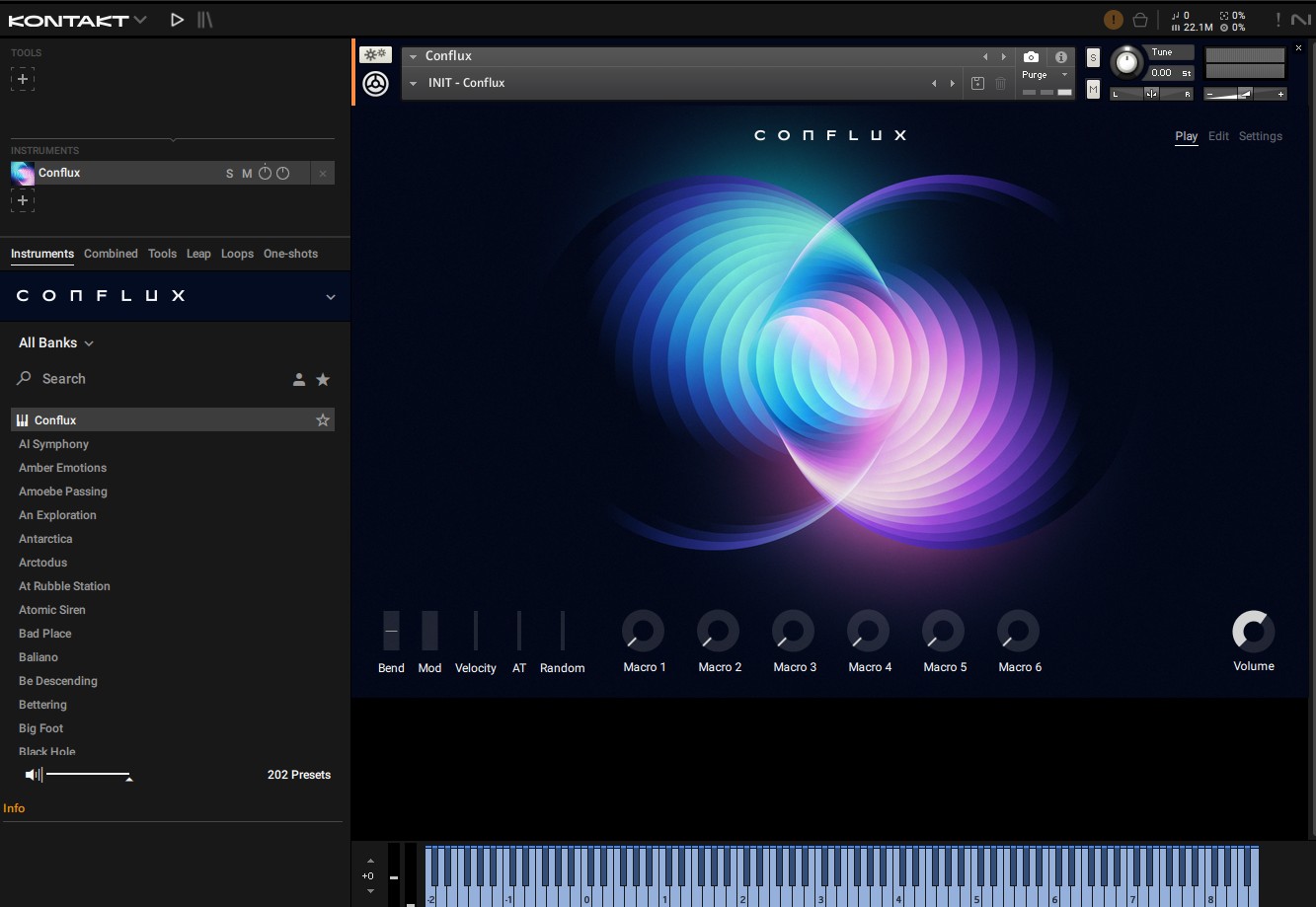This screenshot has height=907, width=1316.
Task: Click the plus icon to add an instrument
Action: tap(22, 200)
